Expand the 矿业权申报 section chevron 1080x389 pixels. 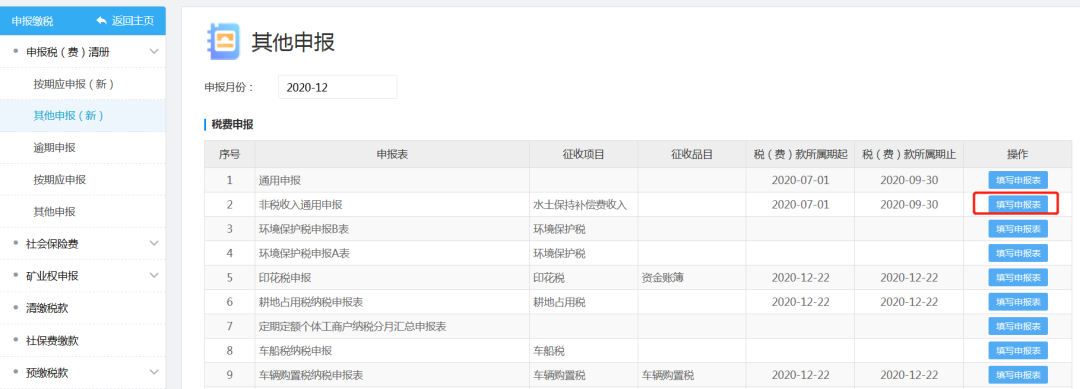154,276
